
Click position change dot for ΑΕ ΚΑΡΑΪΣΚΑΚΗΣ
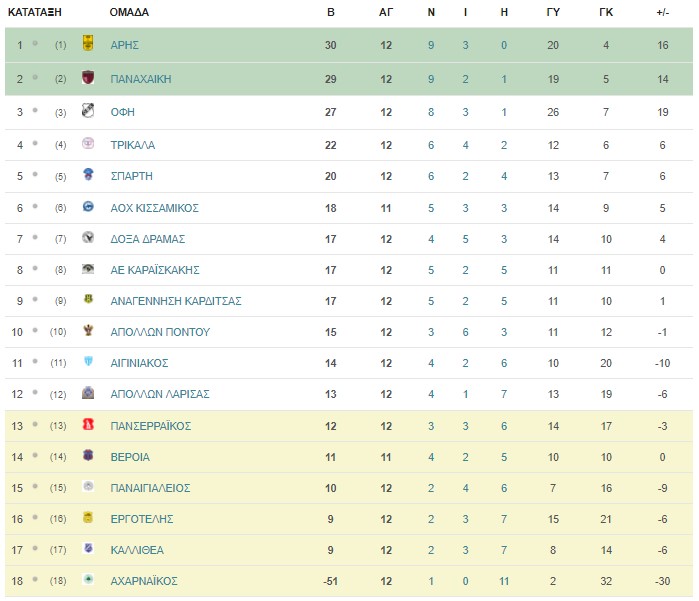pyautogui.click(x=35, y=268)
